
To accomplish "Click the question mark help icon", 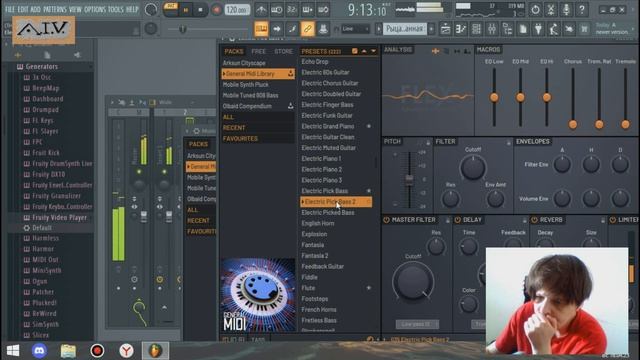I will point(582,9).
